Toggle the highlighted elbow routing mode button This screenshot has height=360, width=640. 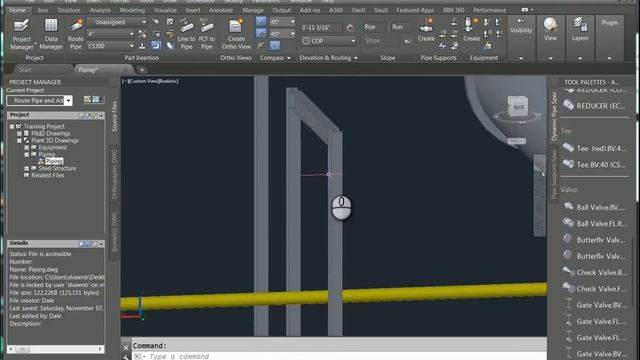click(x=156, y=46)
